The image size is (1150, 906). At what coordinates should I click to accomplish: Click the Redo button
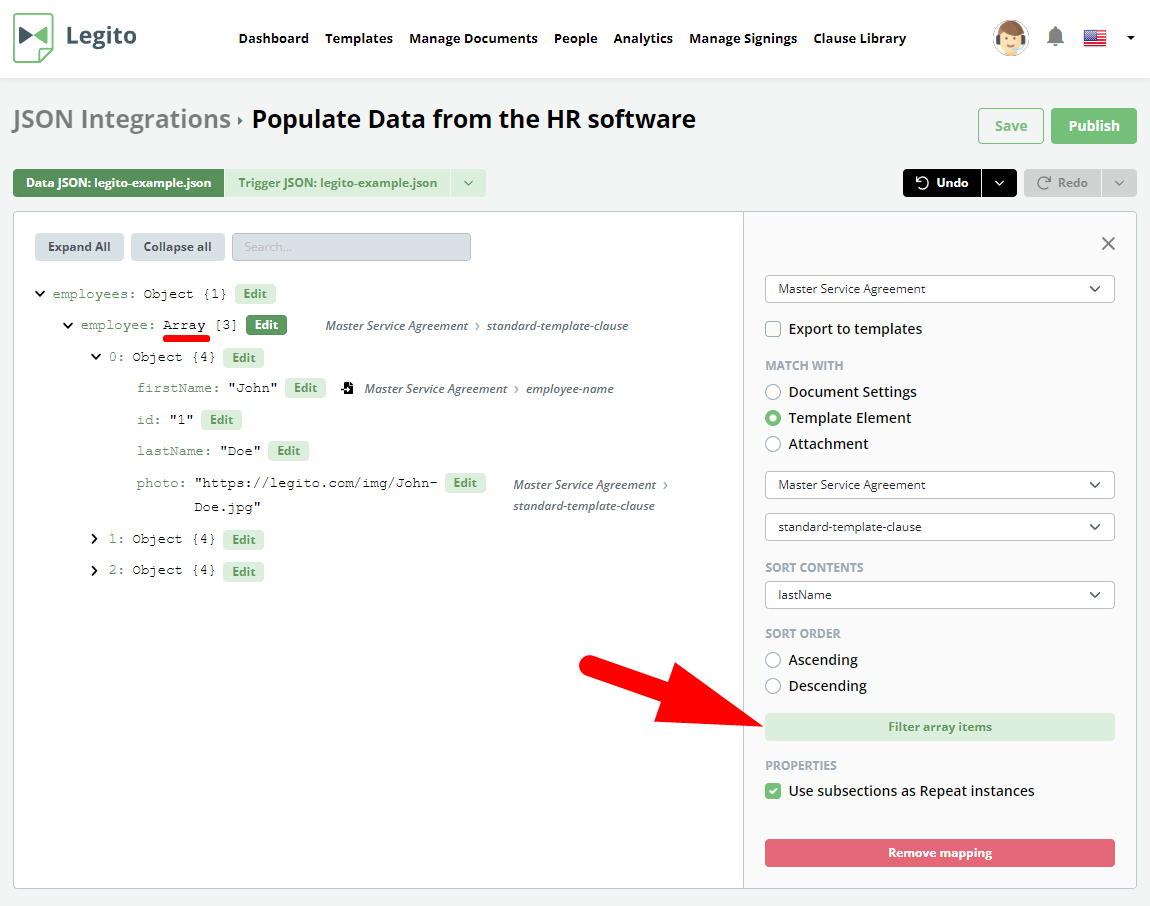tap(1062, 183)
